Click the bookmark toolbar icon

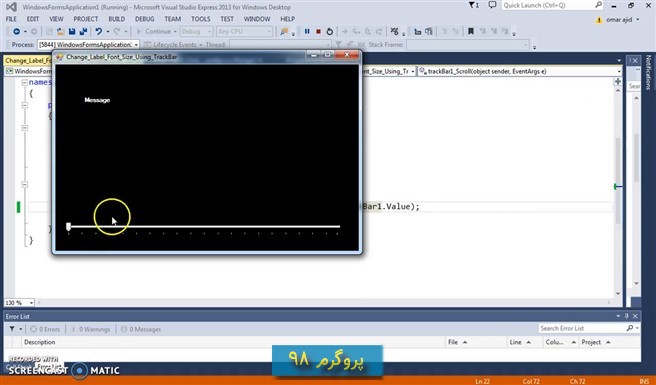coord(471,31)
